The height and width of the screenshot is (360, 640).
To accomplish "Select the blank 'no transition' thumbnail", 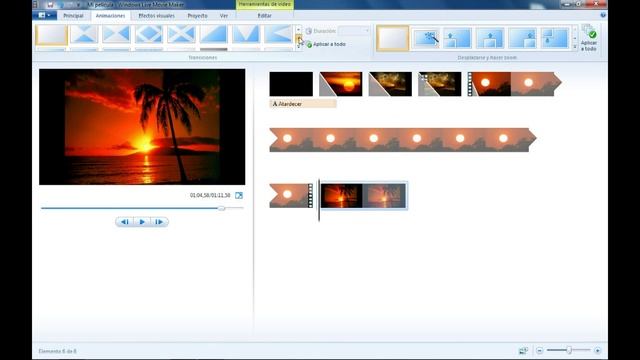I will 51,35.
